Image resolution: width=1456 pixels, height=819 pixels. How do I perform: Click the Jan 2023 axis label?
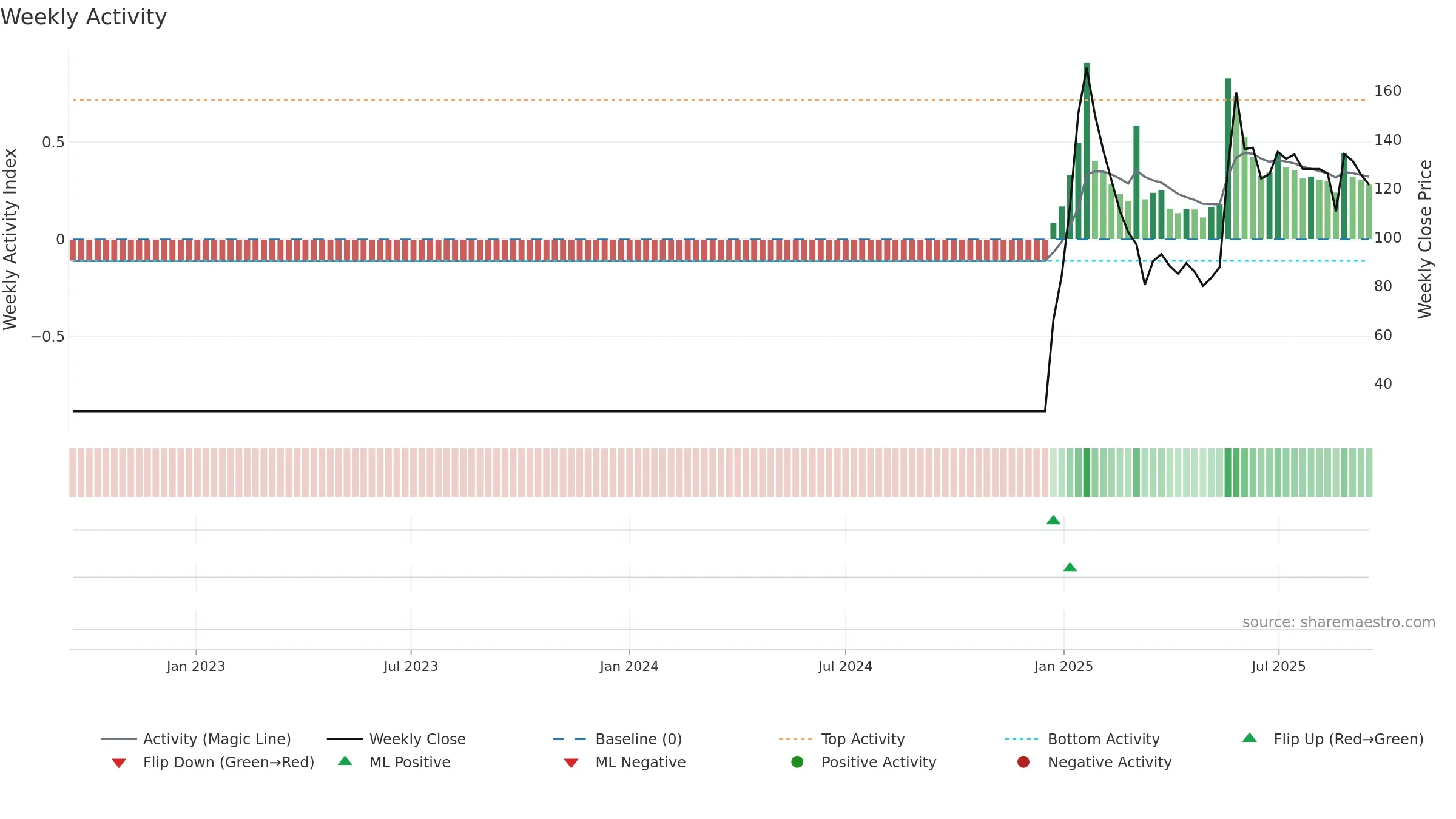tap(196, 667)
